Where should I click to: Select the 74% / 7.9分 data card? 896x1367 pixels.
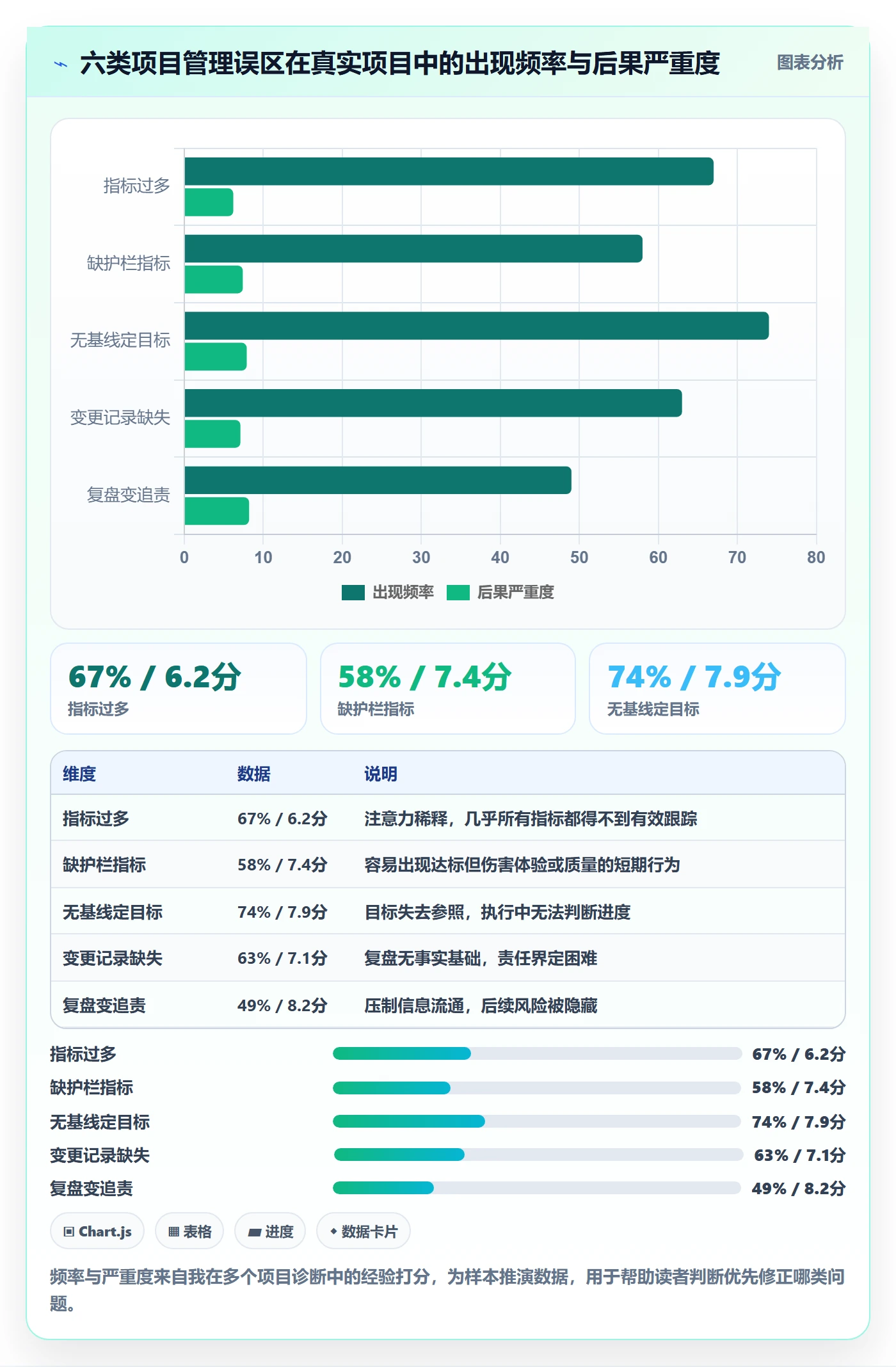[x=717, y=689]
